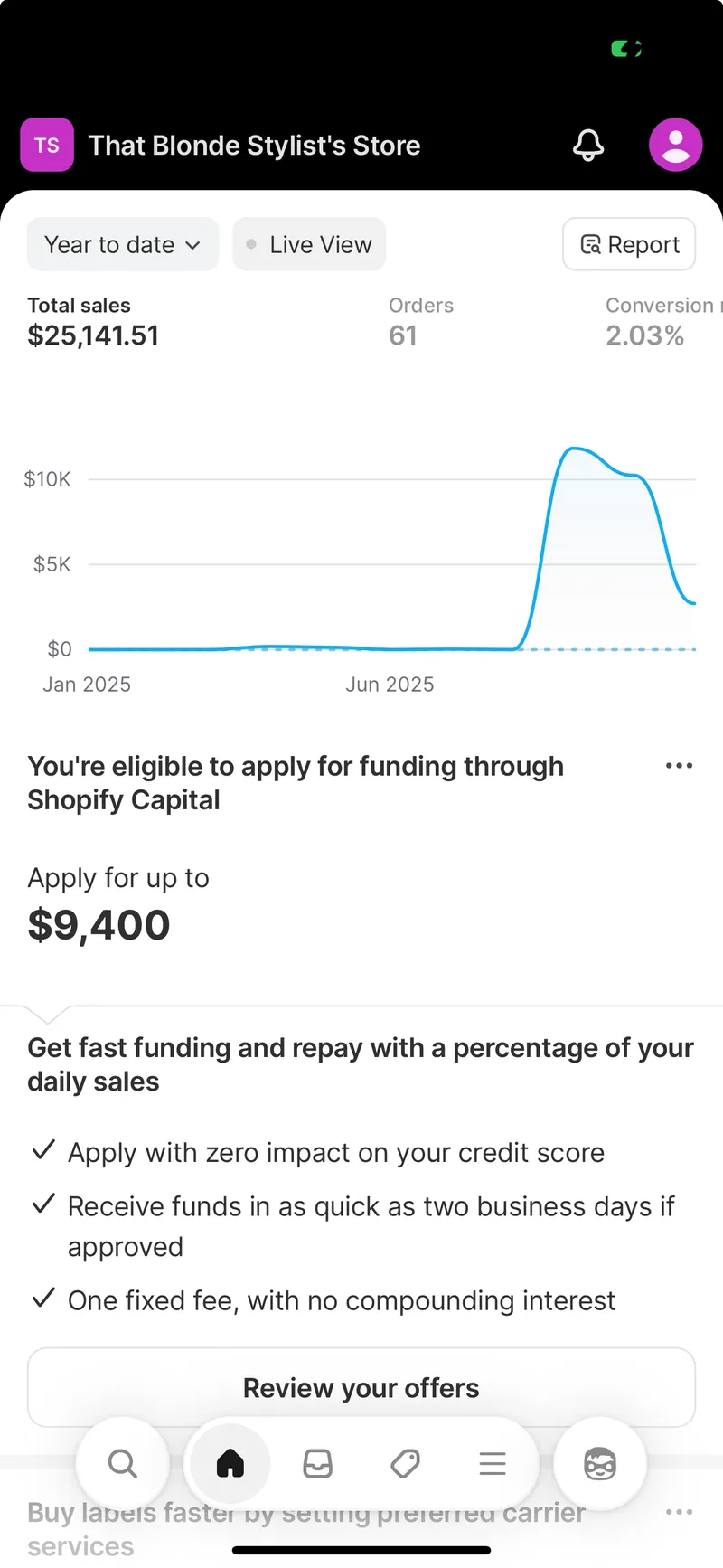Expand the Year to date dropdown

pyautogui.click(x=123, y=245)
